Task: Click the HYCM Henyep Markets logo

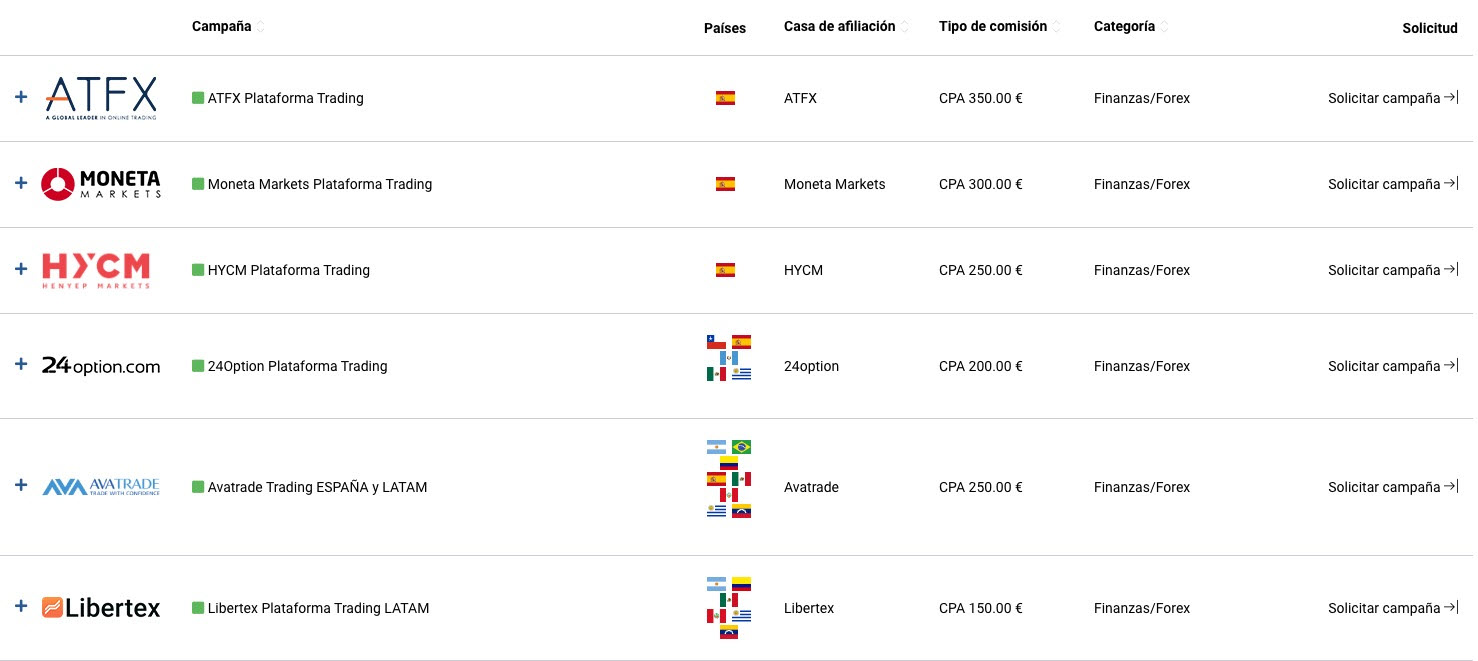Action: click(96, 270)
